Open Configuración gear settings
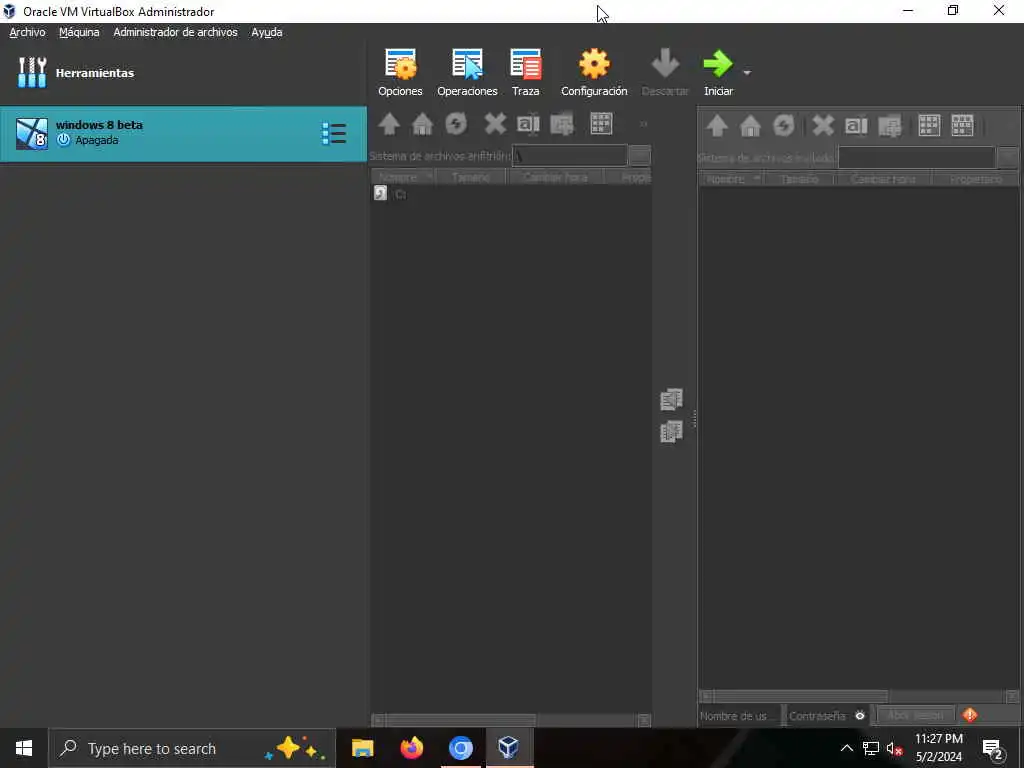Viewport: 1024px width, 768px height. [x=594, y=72]
